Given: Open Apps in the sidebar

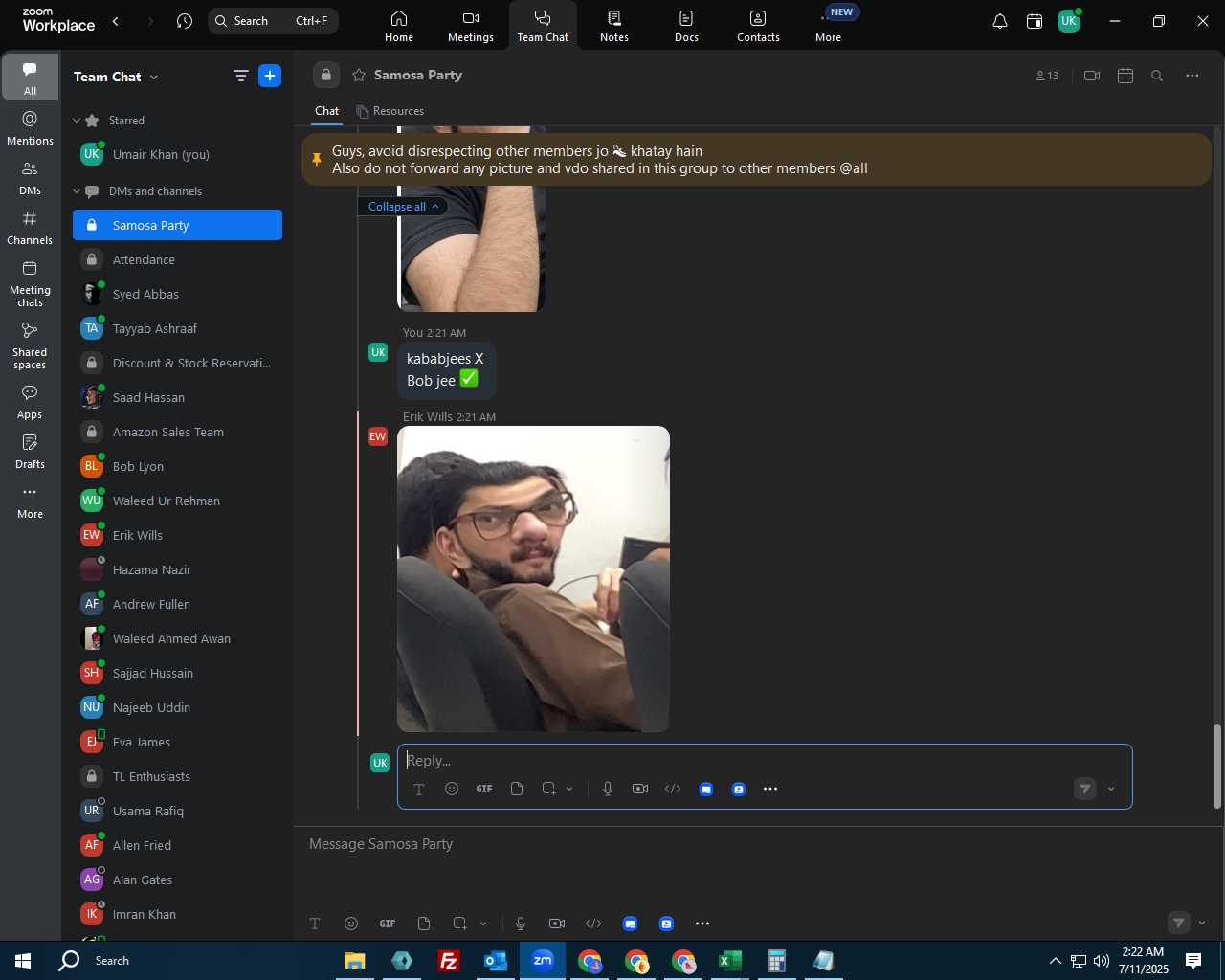Looking at the screenshot, I should (x=30, y=402).
